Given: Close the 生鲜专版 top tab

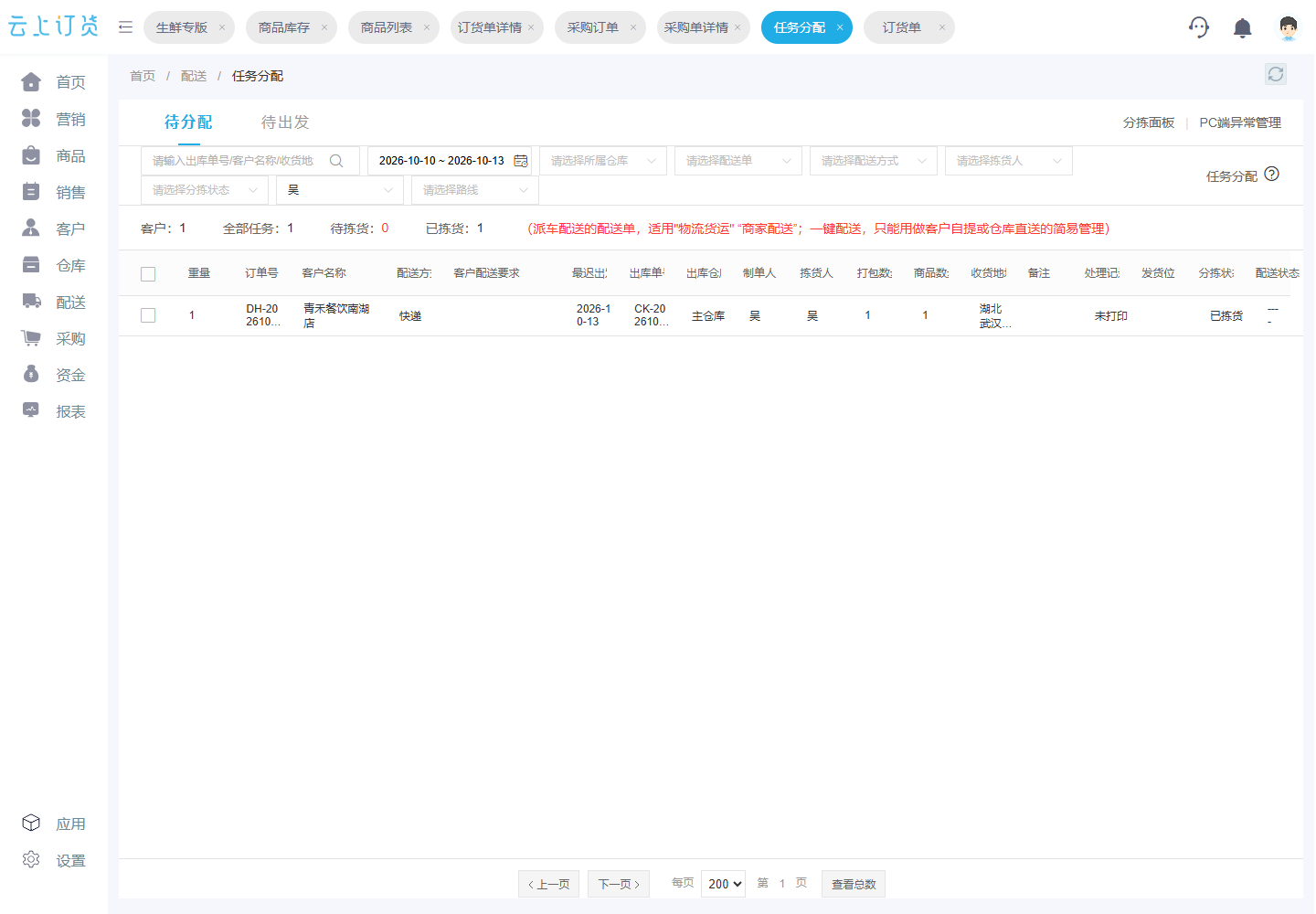Looking at the screenshot, I should [222, 27].
